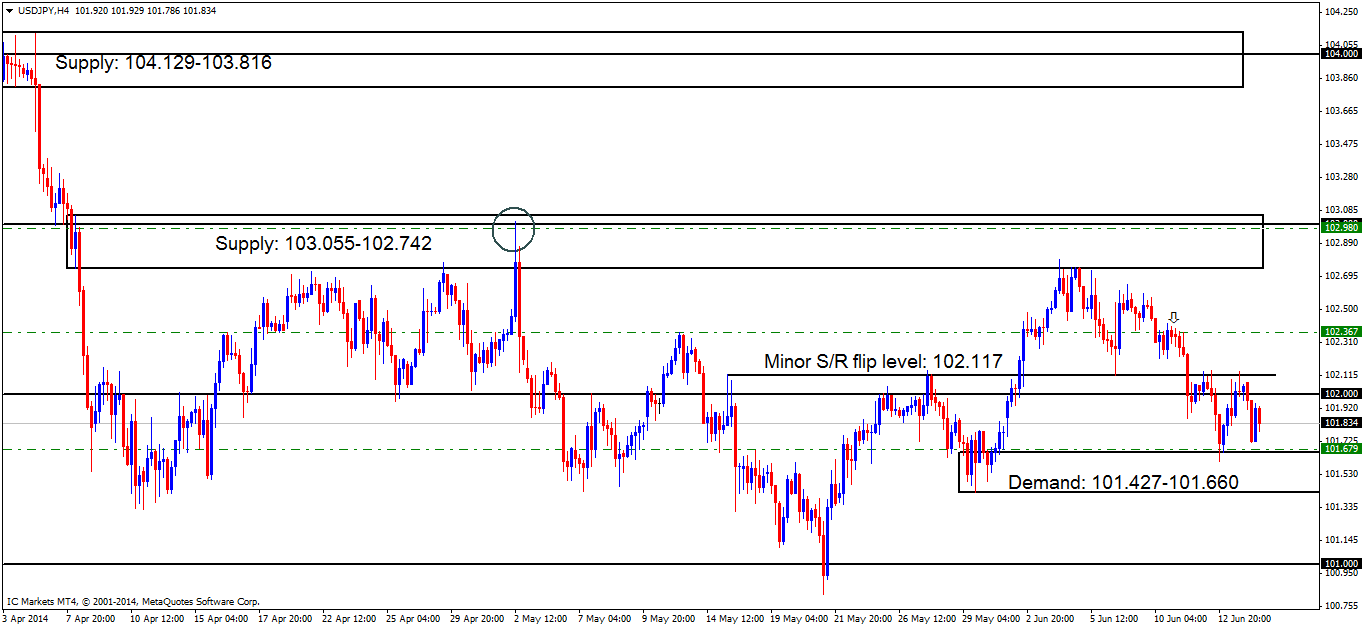Image resolution: width=1362 pixels, height=627 pixels.
Task: Click the 101.335 price axis label
Action: [x=1340, y=506]
